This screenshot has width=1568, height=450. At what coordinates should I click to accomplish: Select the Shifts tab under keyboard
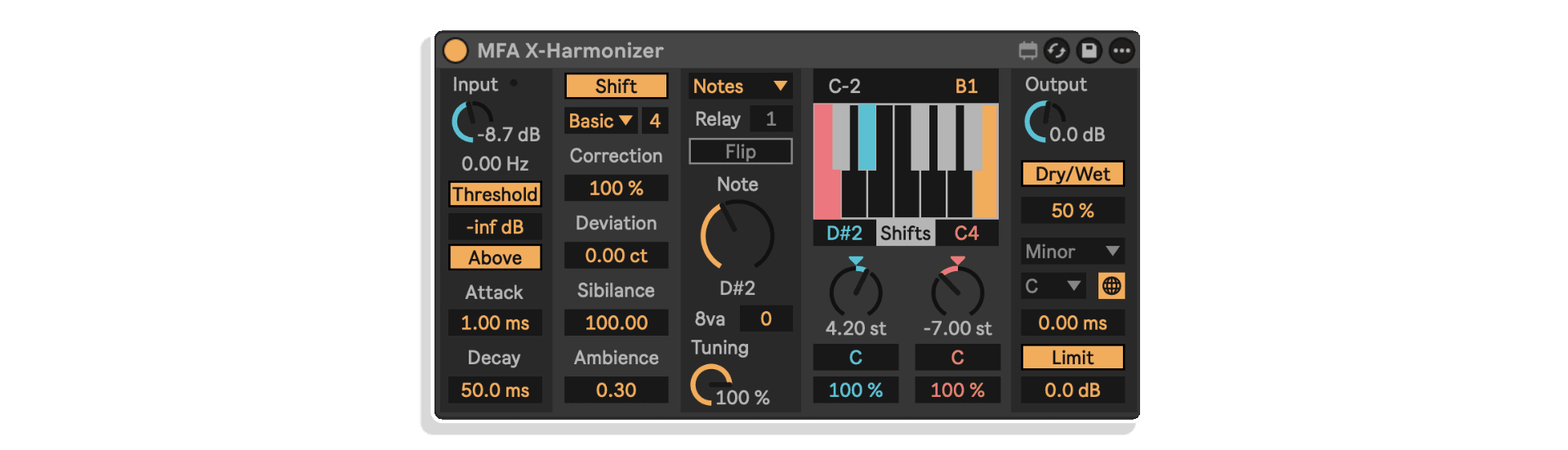(906, 234)
